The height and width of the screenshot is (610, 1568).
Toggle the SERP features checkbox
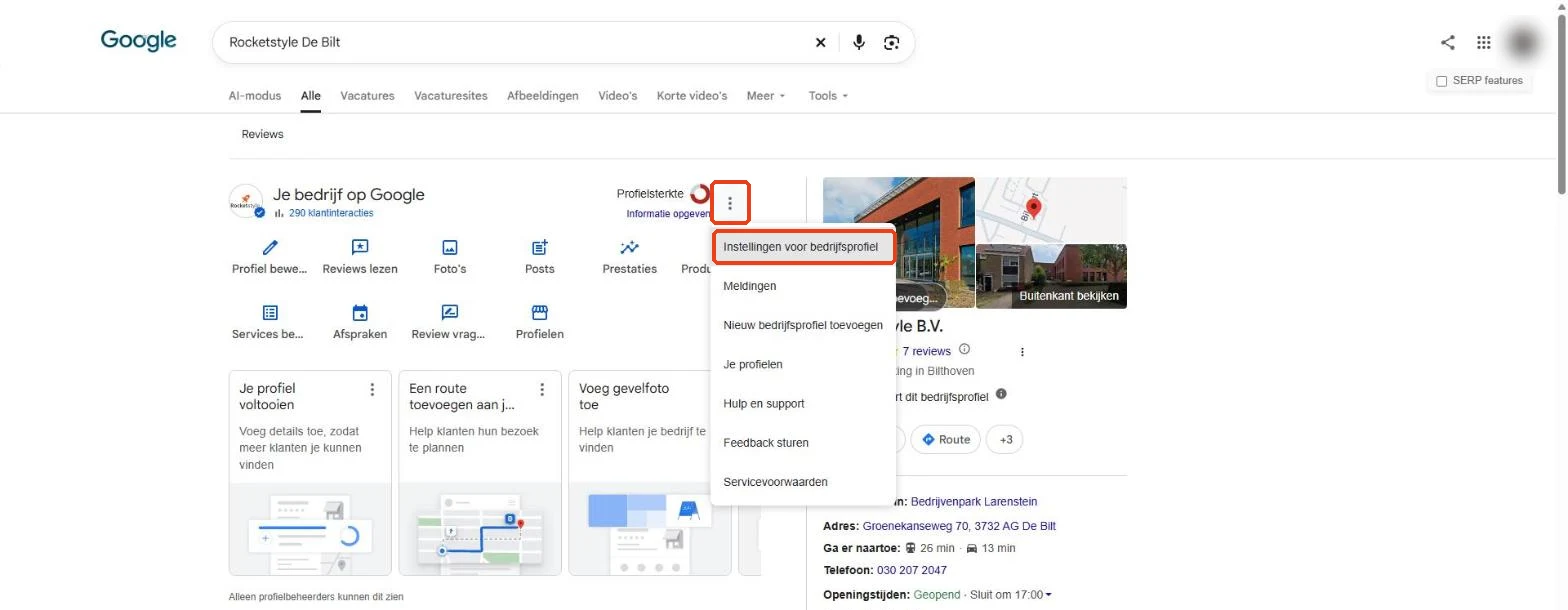click(1442, 81)
